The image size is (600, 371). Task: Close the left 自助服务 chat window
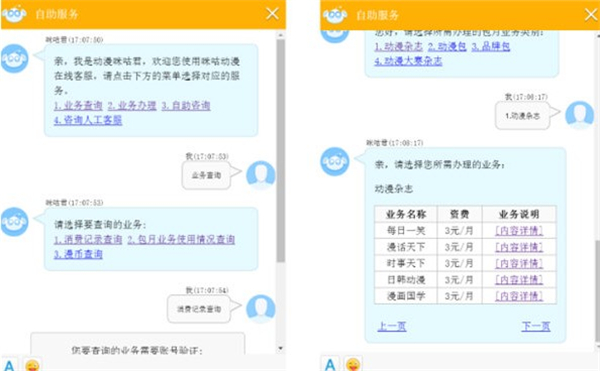[272, 14]
